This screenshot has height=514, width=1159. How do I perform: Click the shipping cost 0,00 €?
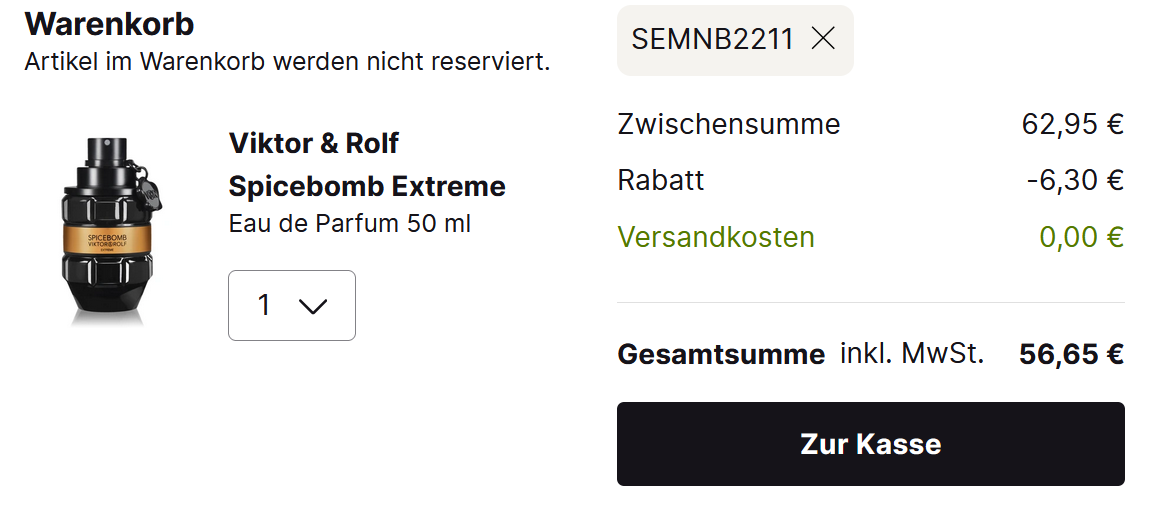(x=1081, y=237)
